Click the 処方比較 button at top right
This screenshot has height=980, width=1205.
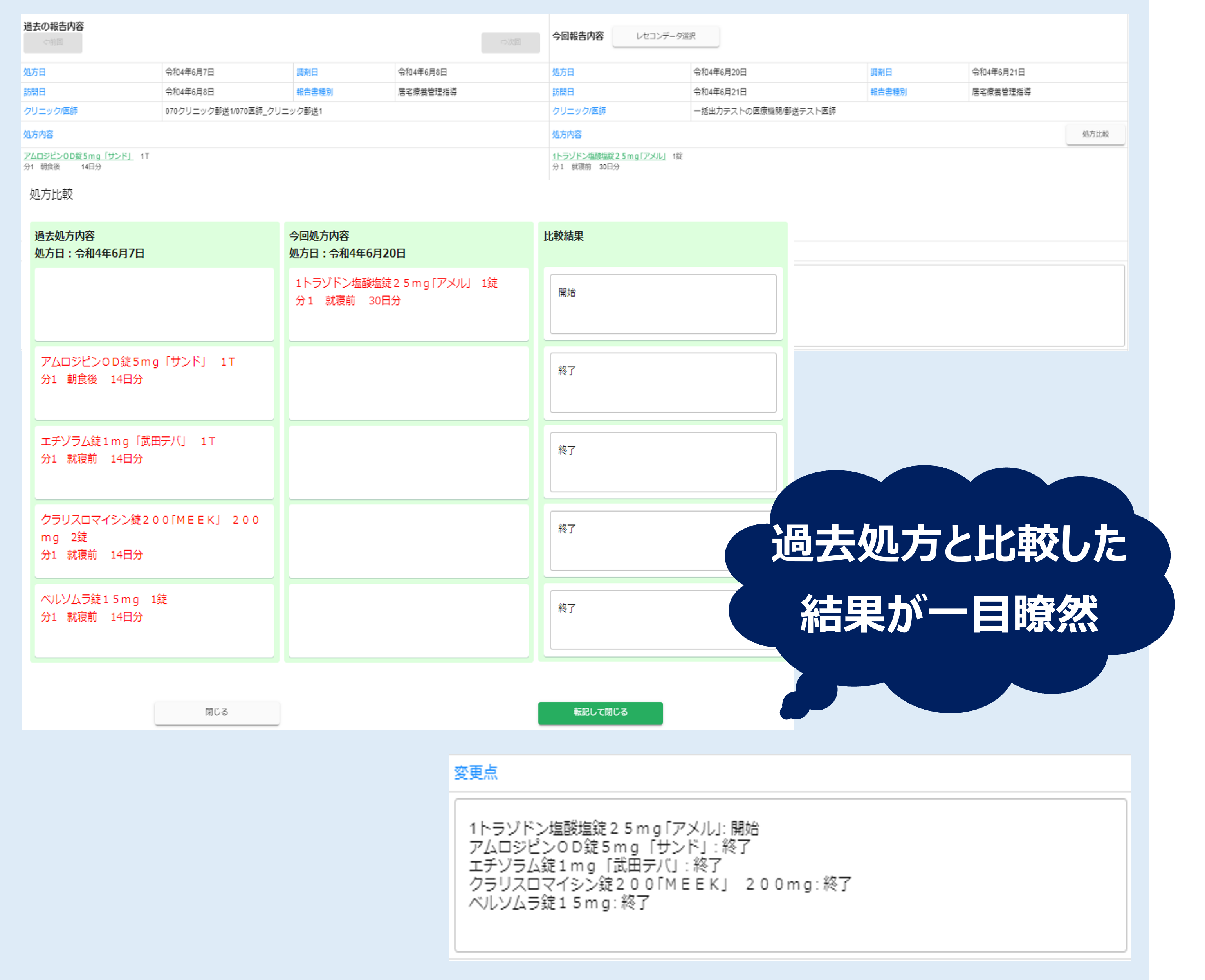point(1095,134)
